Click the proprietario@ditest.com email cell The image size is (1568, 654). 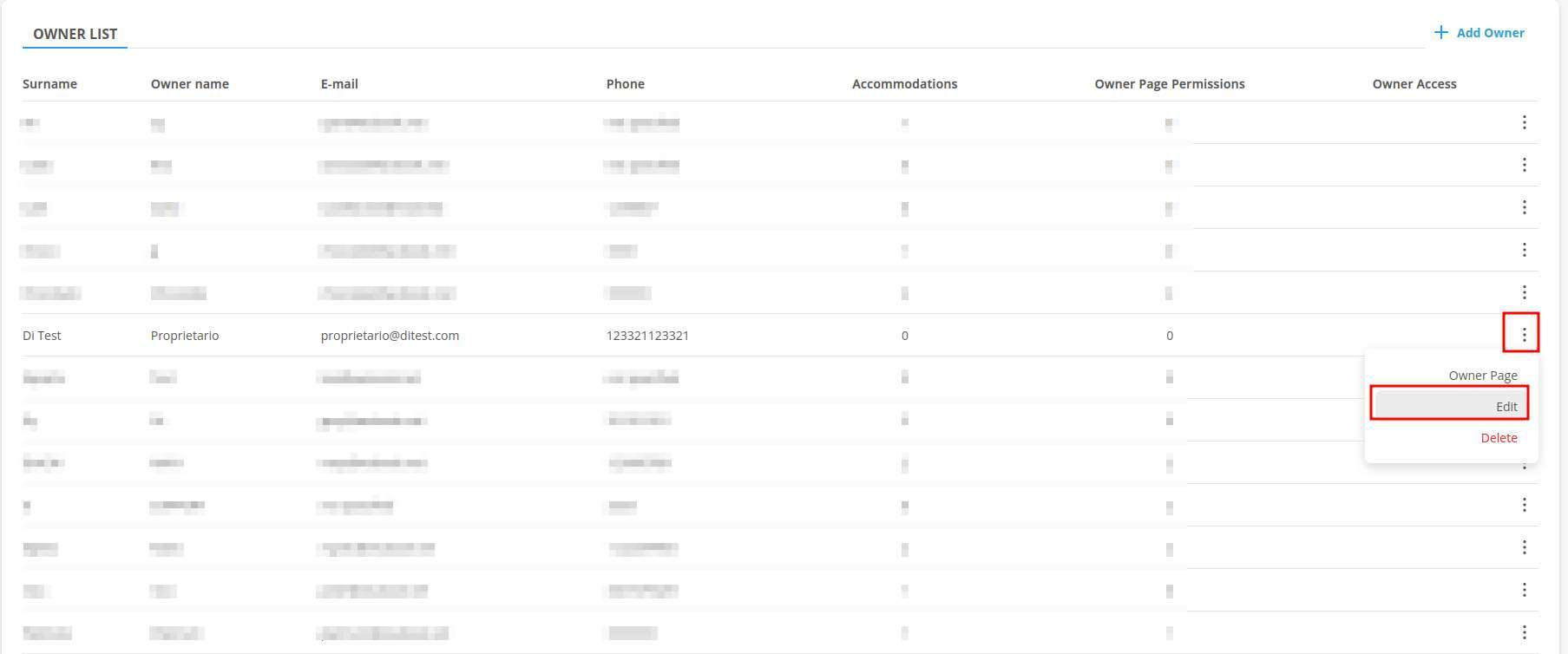coord(390,336)
